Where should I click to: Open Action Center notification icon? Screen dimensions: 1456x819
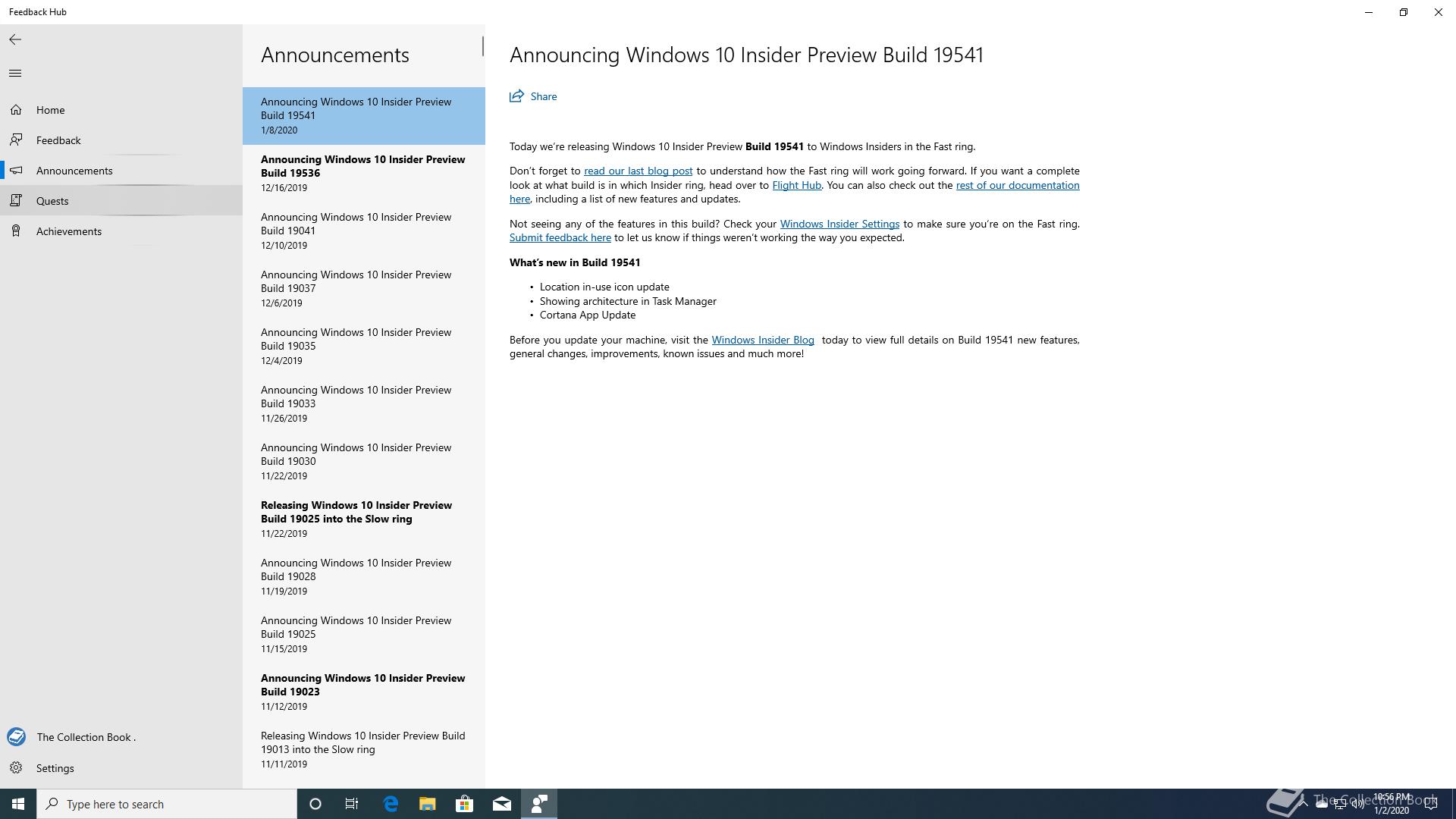1431,804
